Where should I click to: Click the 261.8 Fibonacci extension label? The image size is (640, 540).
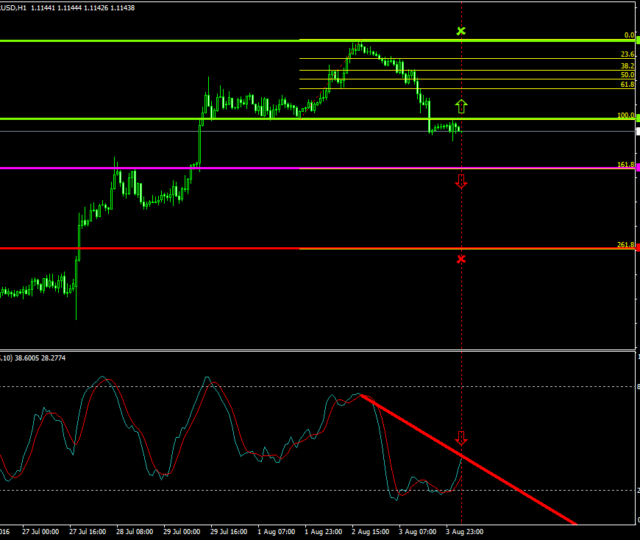point(626,245)
